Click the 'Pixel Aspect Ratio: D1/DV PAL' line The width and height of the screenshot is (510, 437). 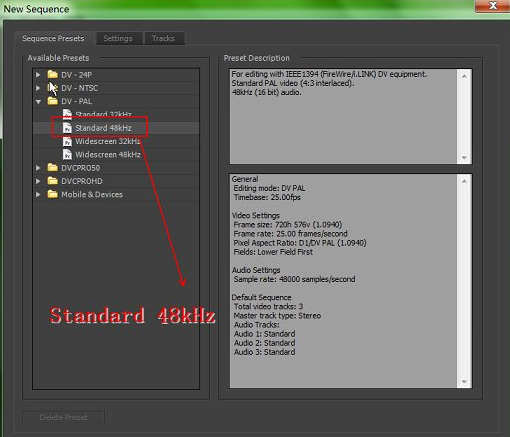pyautogui.click(x=300, y=243)
